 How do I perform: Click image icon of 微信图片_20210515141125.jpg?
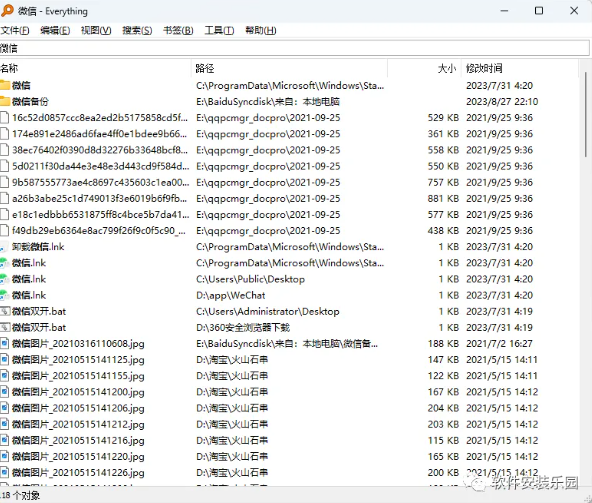pyautogui.click(x=5, y=360)
